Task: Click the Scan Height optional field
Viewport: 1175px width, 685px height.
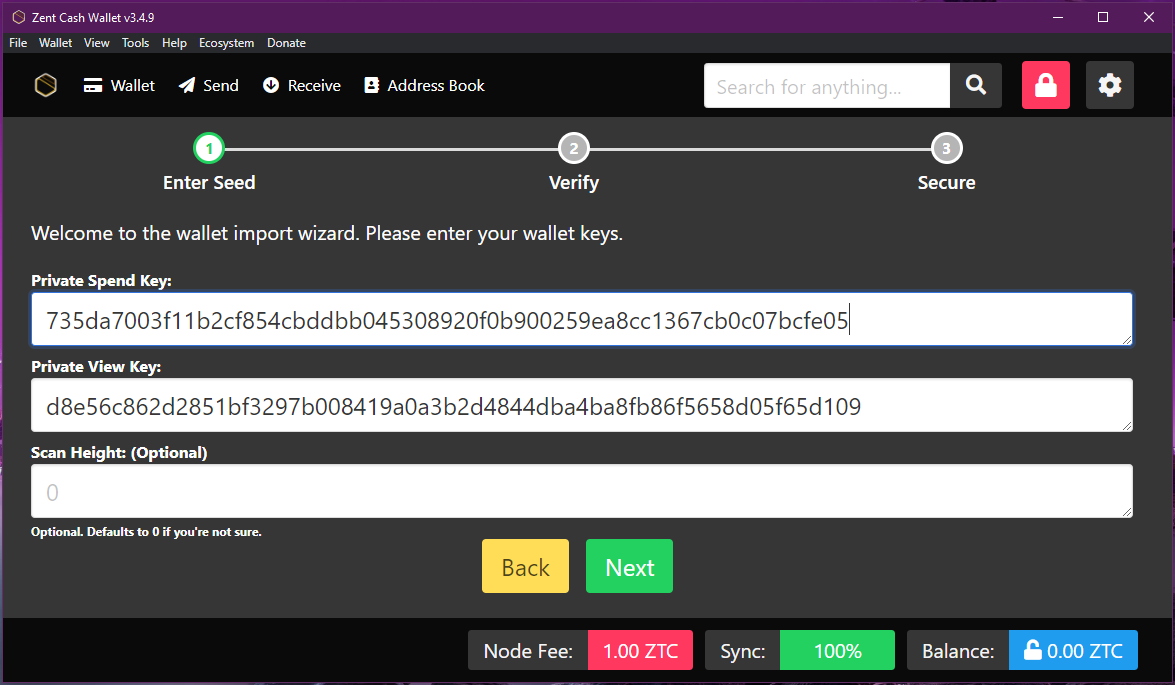Action: 582,491
